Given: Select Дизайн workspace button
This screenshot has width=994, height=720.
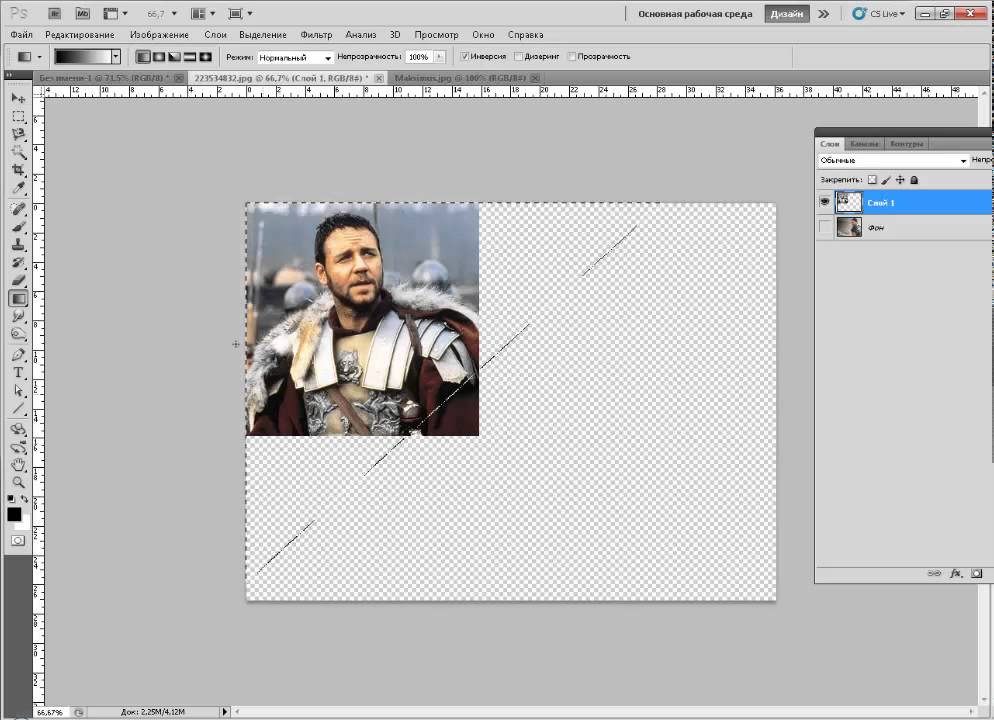Looking at the screenshot, I should click(787, 14).
